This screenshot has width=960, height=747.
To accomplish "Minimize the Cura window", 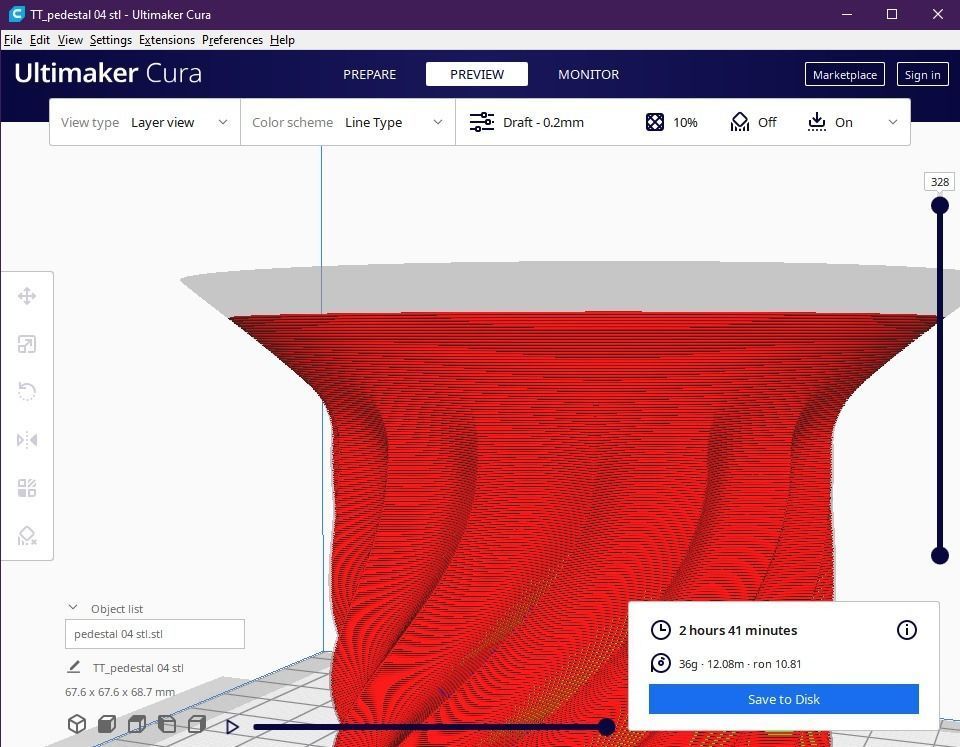I will 847,14.
